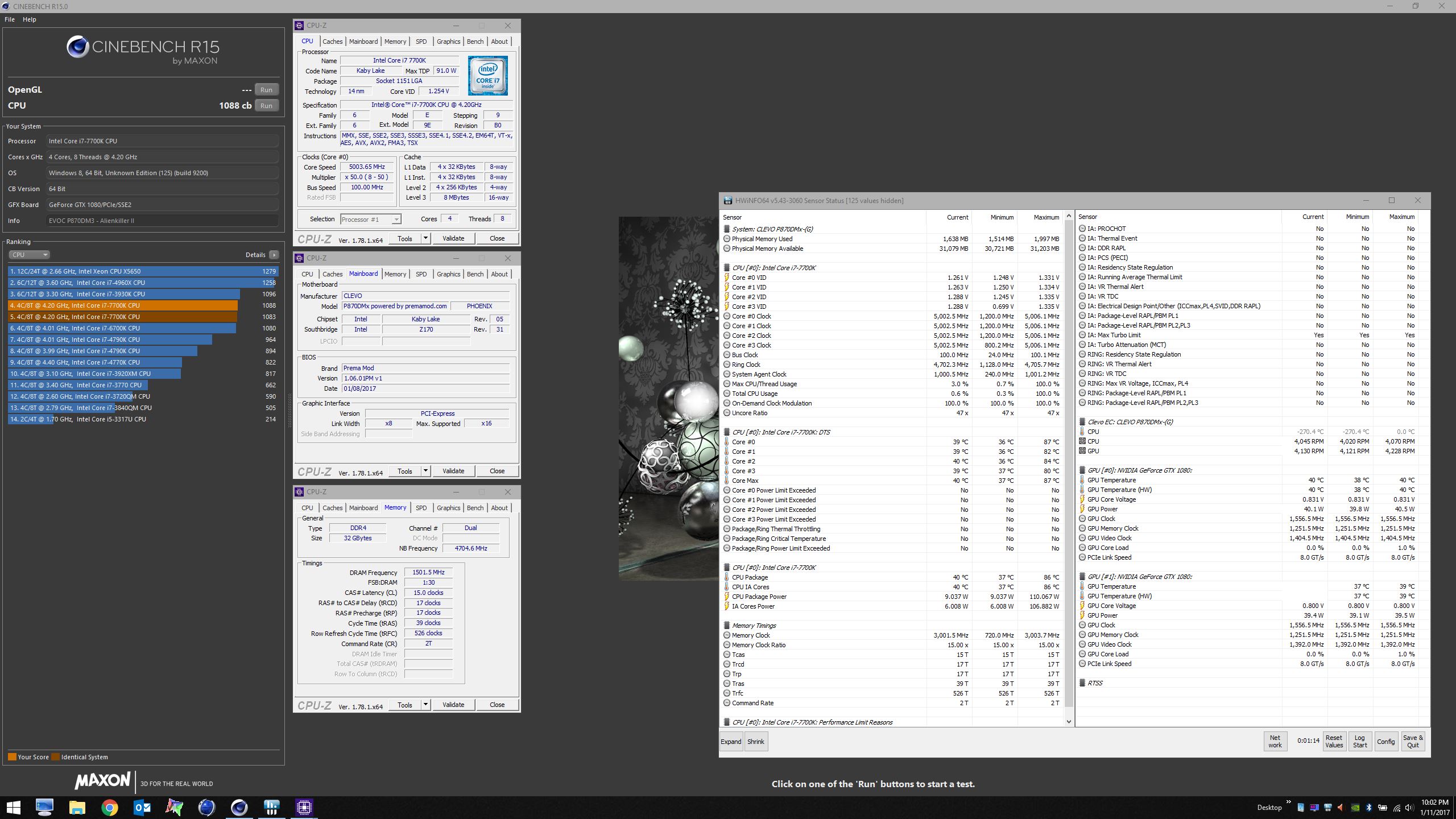Open the Wi-Fi network tray icon
Image resolution: width=1456 pixels, height=819 pixels.
[1397, 808]
